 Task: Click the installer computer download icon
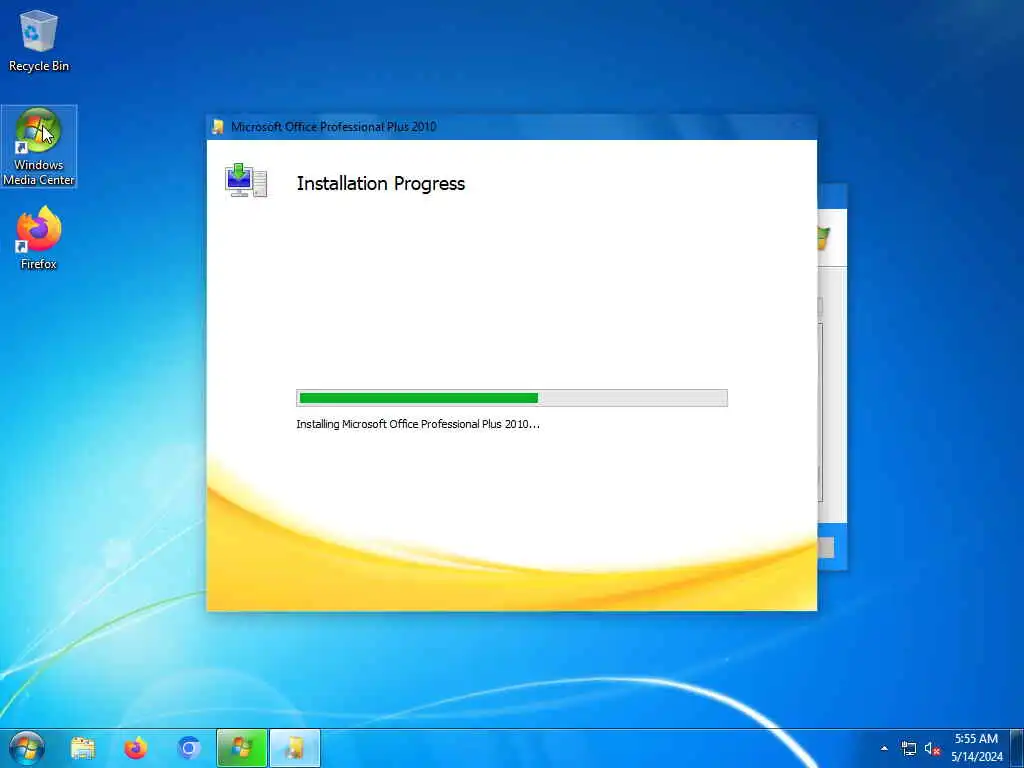coord(246,180)
